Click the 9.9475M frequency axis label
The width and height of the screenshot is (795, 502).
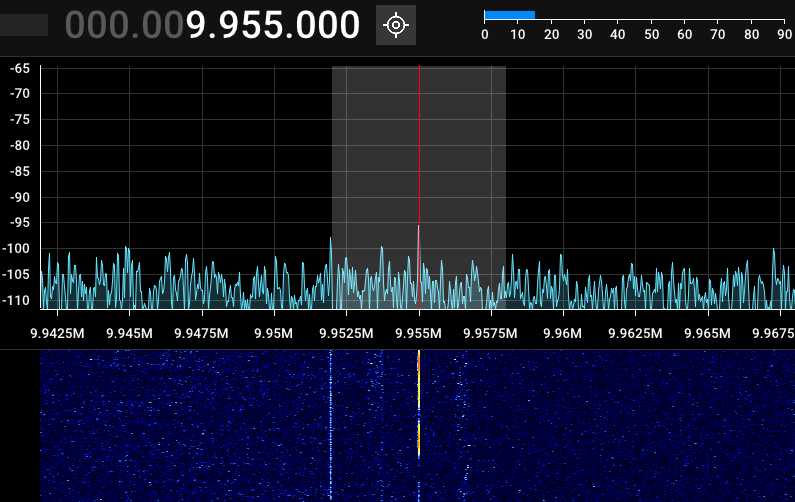tap(201, 333)
